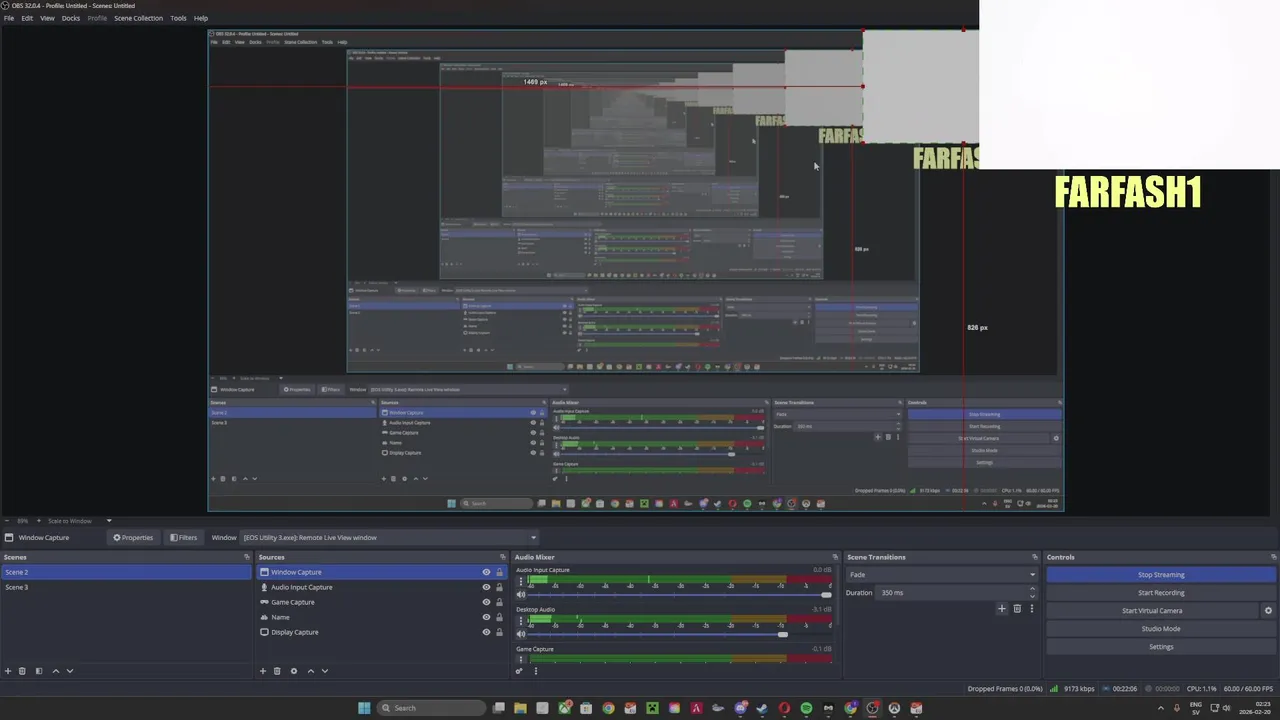
Task: Move scene down with arrow icon
Action: pos(70,671)
